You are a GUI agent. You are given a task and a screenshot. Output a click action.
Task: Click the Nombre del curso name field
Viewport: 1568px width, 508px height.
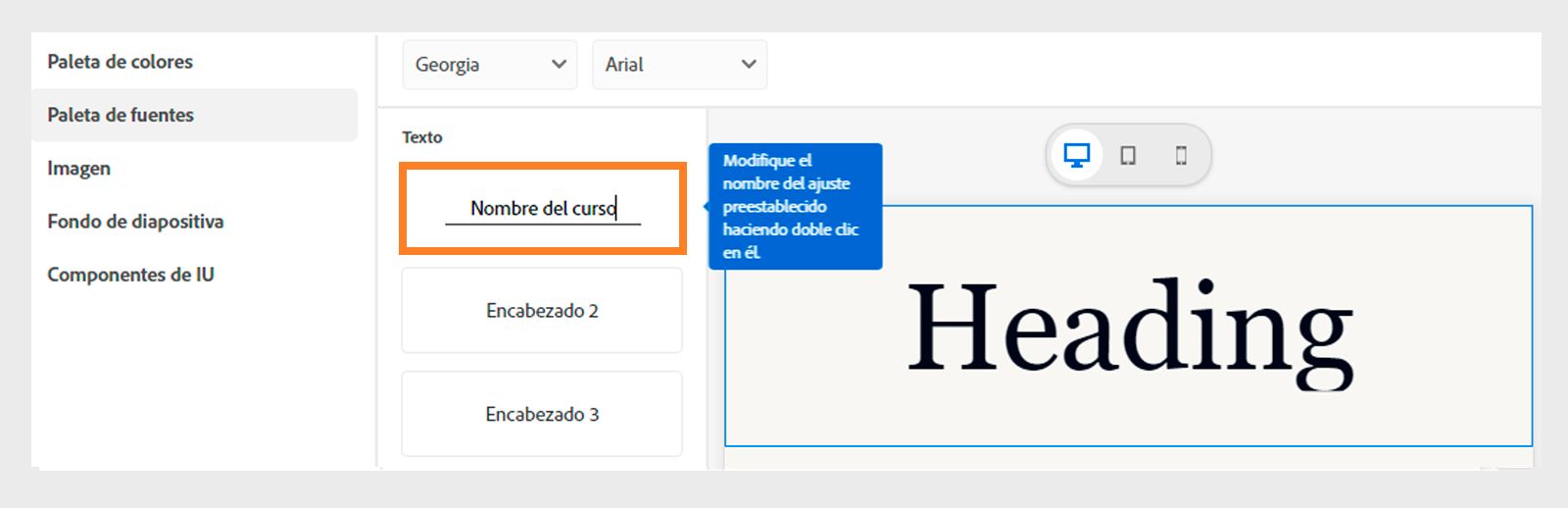pyautogui.click(x=542, y=209)
